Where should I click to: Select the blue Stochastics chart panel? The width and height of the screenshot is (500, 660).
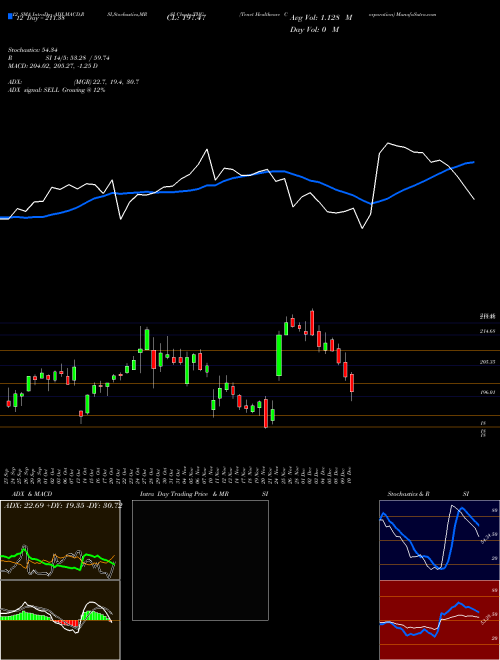click(439, 540)
